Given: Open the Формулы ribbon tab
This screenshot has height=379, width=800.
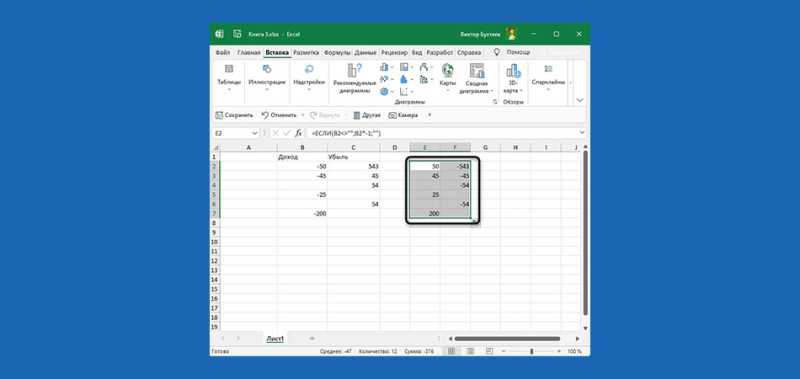Looking at the screenshot, I should [337, 53].
